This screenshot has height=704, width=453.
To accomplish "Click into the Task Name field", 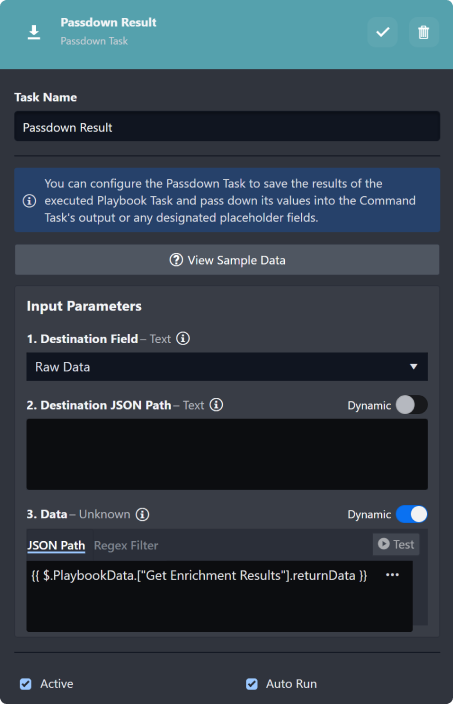I will click(x=227, y=127).
